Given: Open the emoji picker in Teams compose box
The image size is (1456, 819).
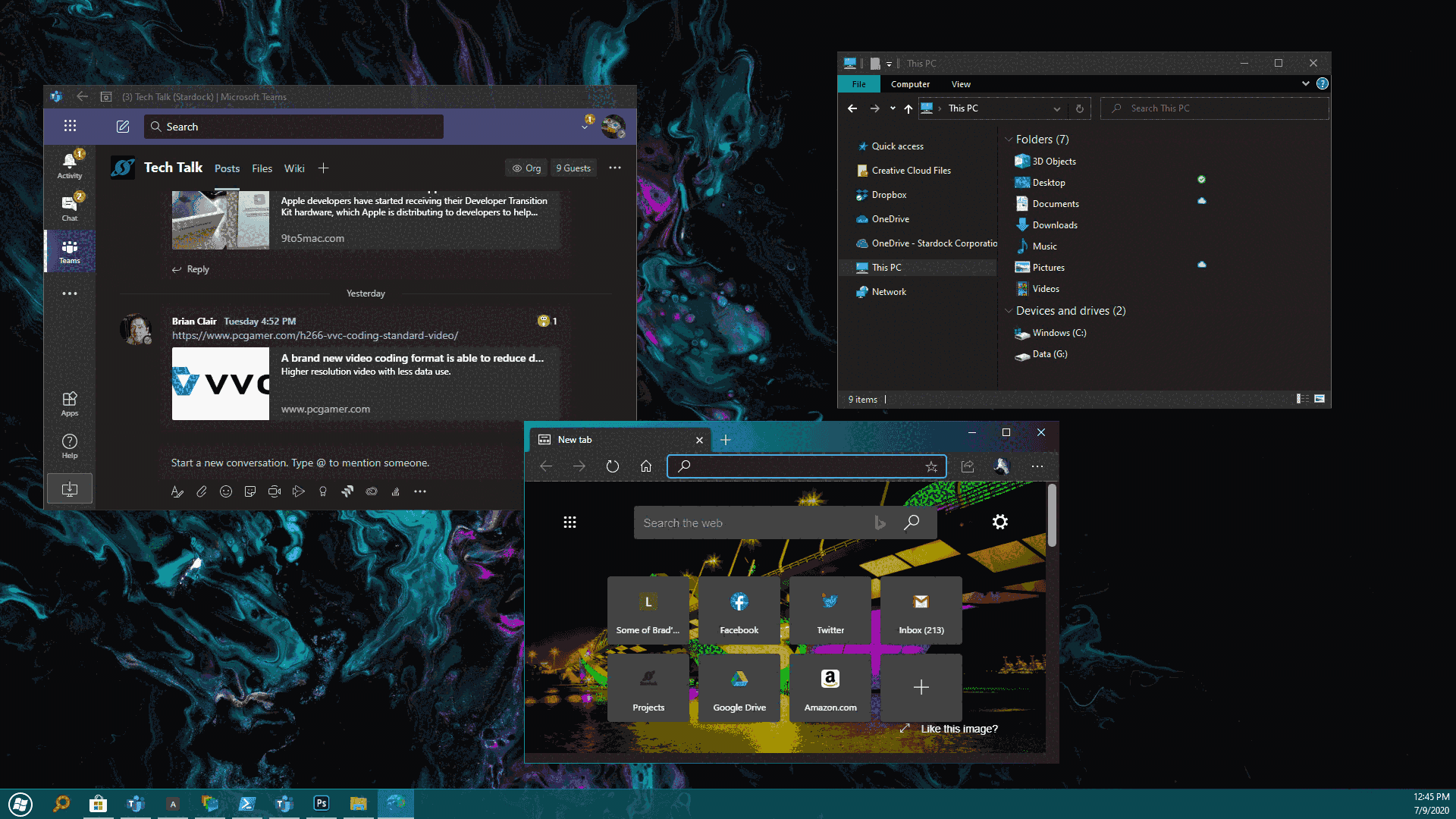Looking at the screenshot, I should click(225, 491).
